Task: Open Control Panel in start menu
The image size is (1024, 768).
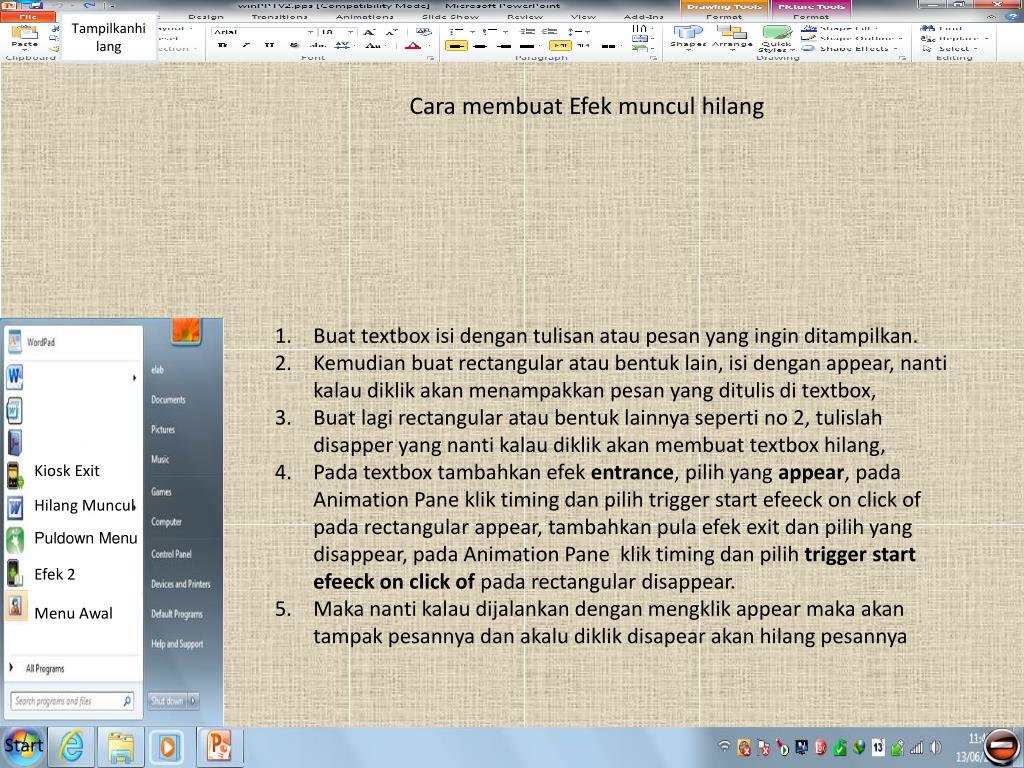Action: 171,554
